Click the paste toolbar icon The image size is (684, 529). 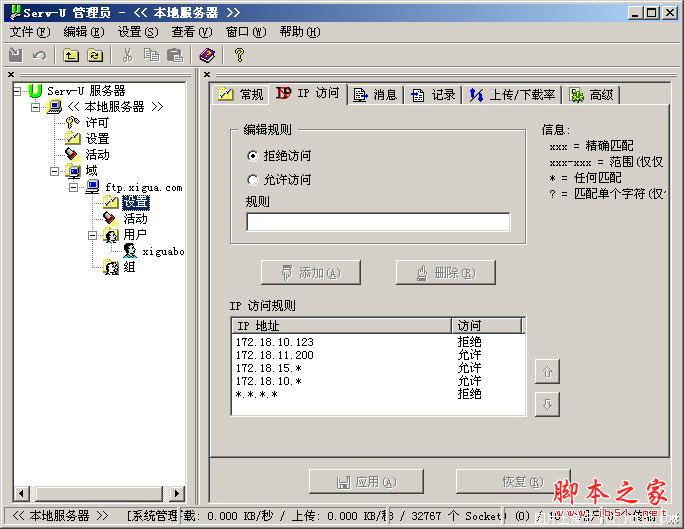[175, 55]
